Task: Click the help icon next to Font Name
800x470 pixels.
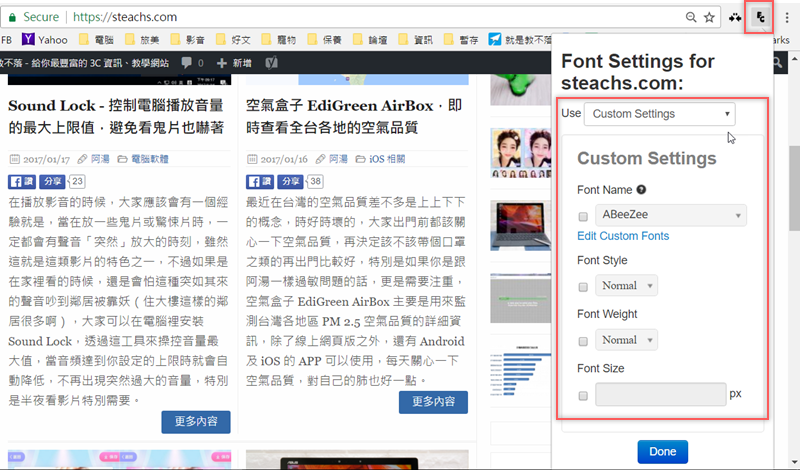Action: tap(641, 190)
